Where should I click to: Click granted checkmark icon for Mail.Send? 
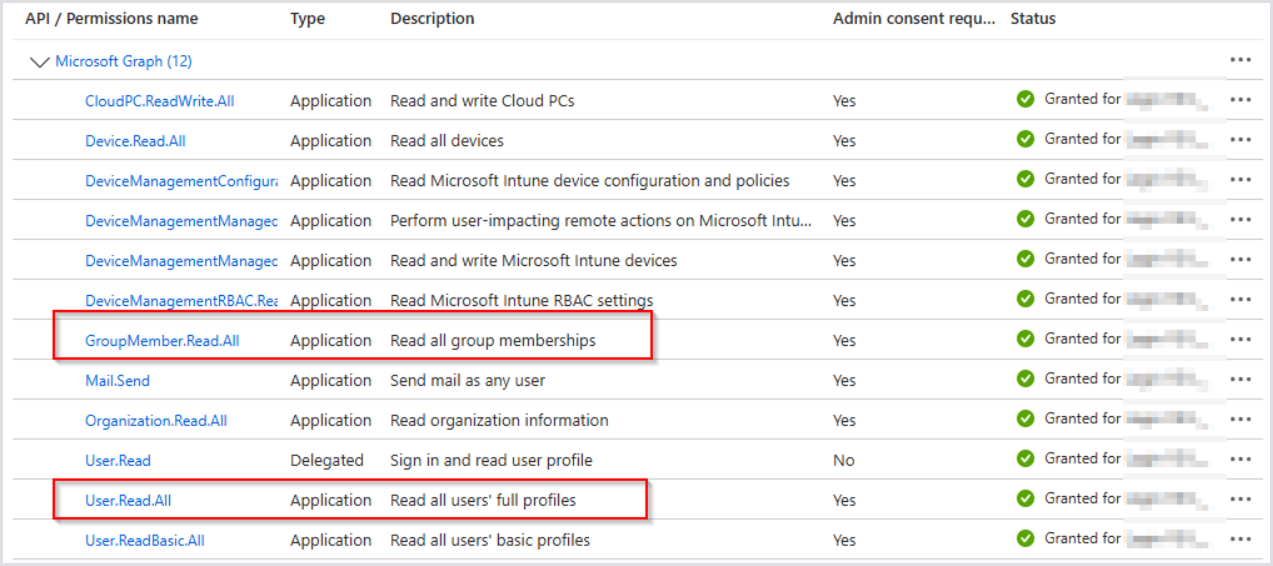tap(1025, 379)
